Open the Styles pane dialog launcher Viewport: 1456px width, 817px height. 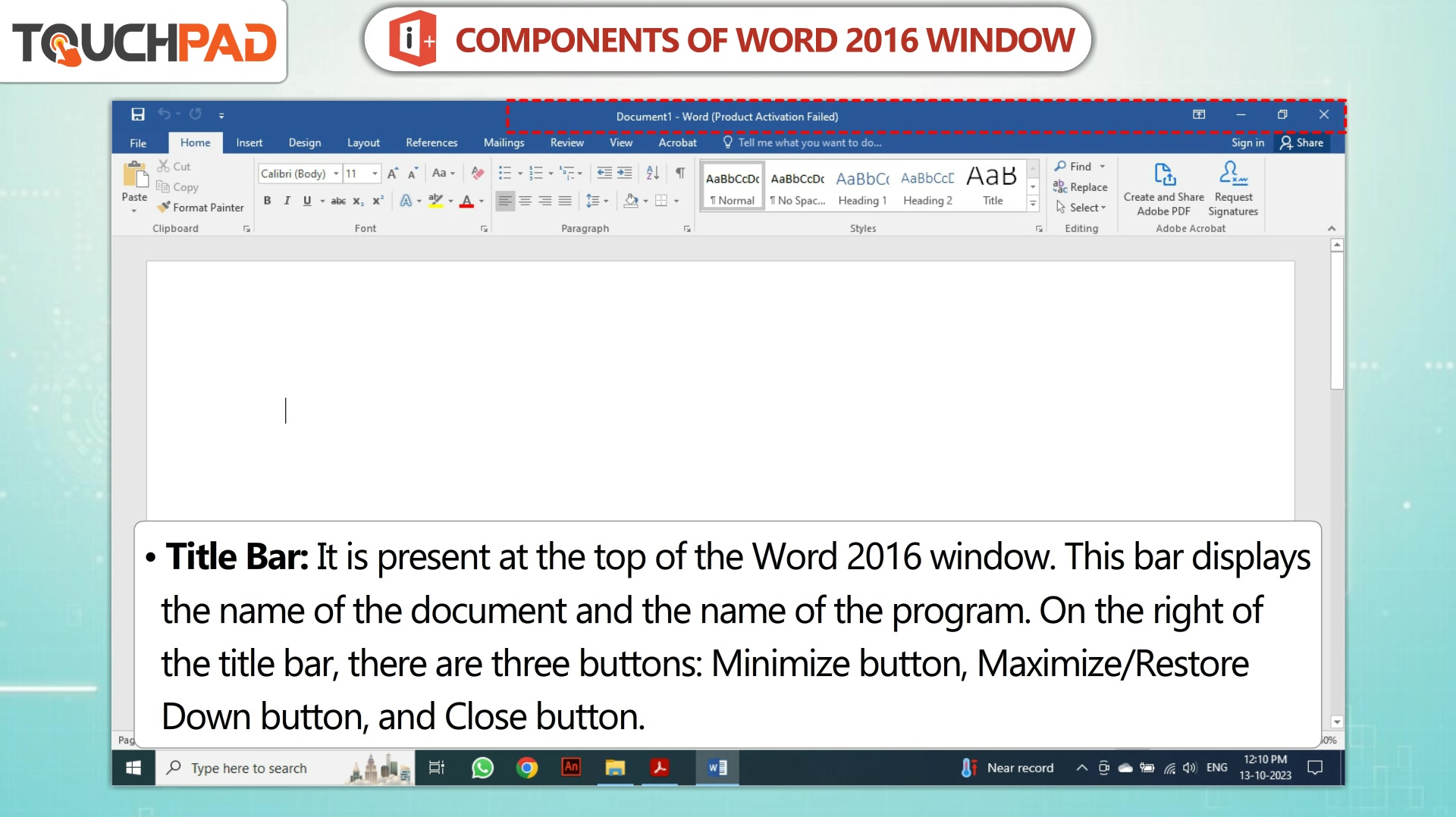click(1039, 229)
